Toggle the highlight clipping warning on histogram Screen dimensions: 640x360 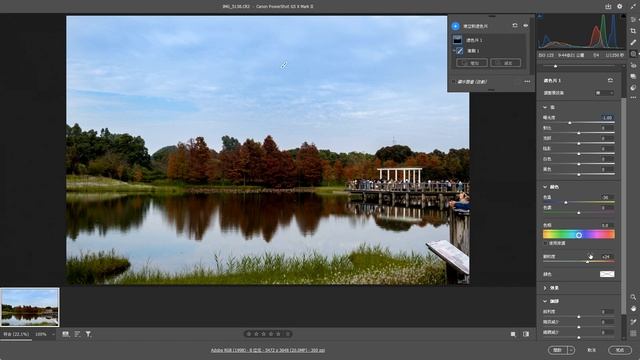coord(623,16)
